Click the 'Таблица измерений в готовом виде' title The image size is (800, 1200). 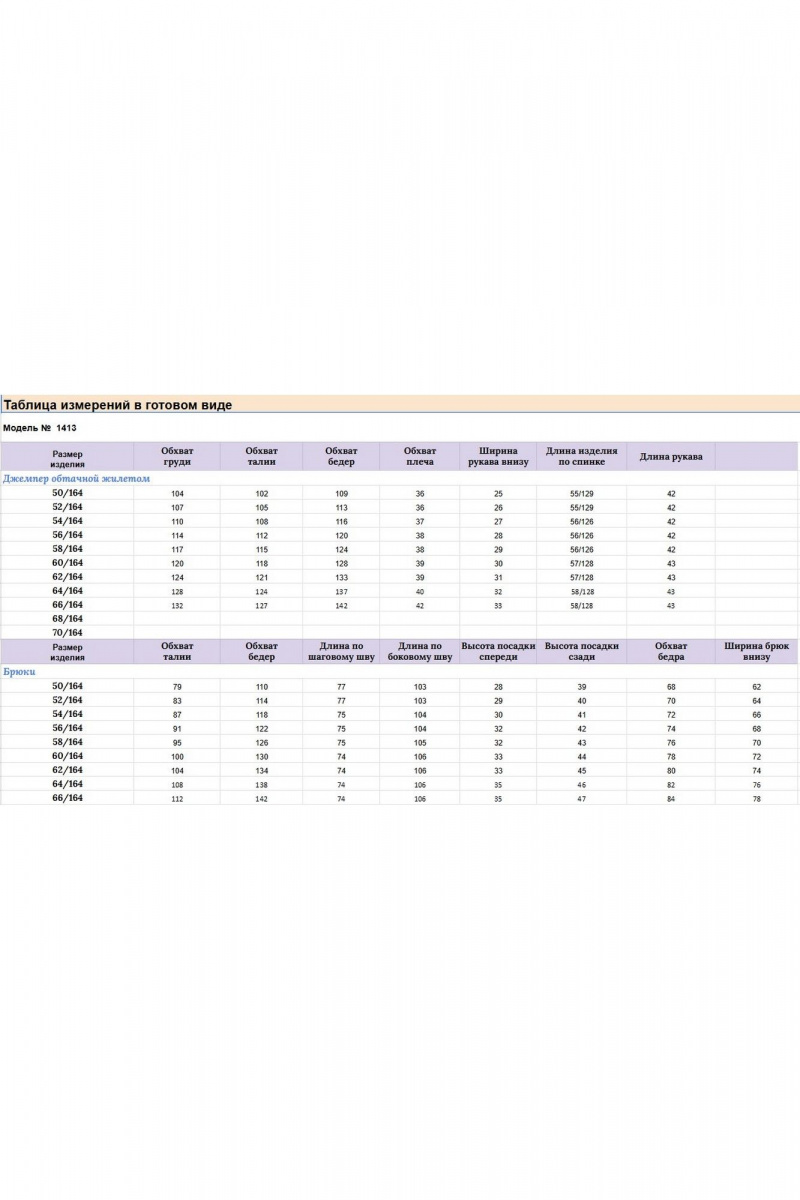click(x=118, y=405)
